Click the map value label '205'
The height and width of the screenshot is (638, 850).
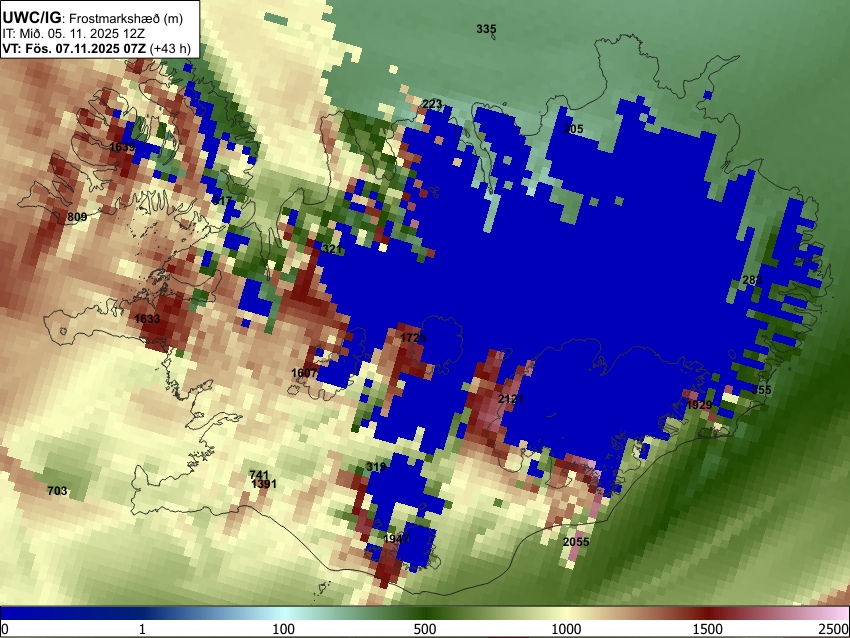(x=574, y=129)
